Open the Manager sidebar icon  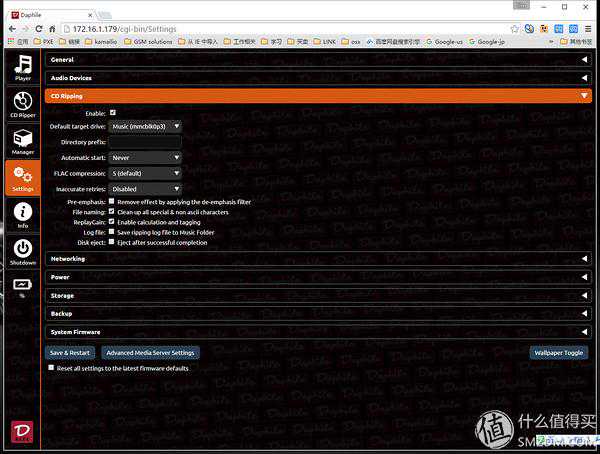[x=22, y=142]
